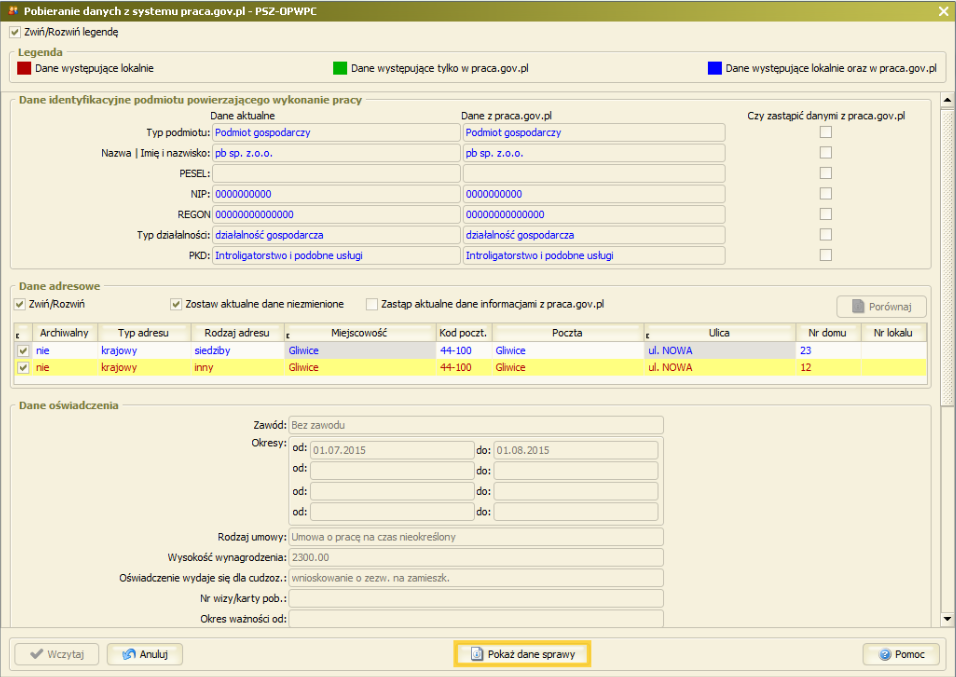Click the praca.gov.pl NIP field
This screenshot has width=956, height=677.
(x=594, y=194)
